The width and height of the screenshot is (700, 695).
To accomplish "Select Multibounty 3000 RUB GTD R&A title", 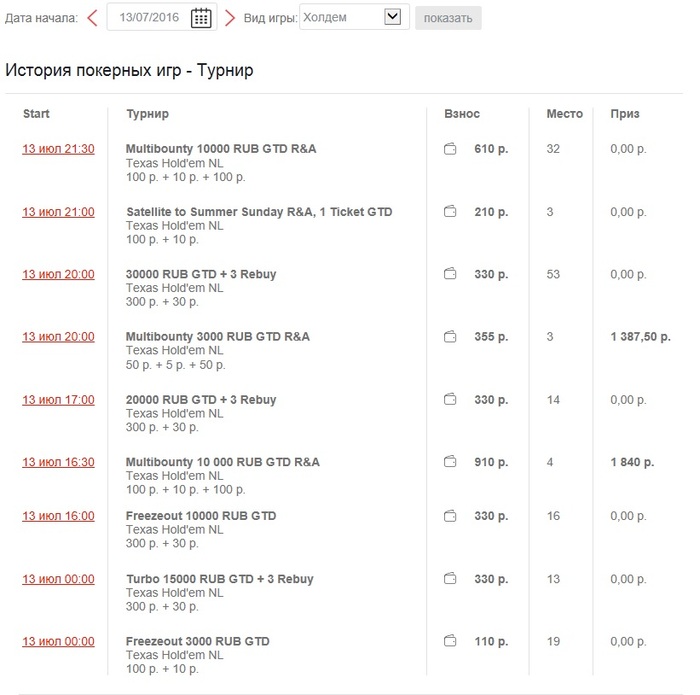I will [218, 337].
